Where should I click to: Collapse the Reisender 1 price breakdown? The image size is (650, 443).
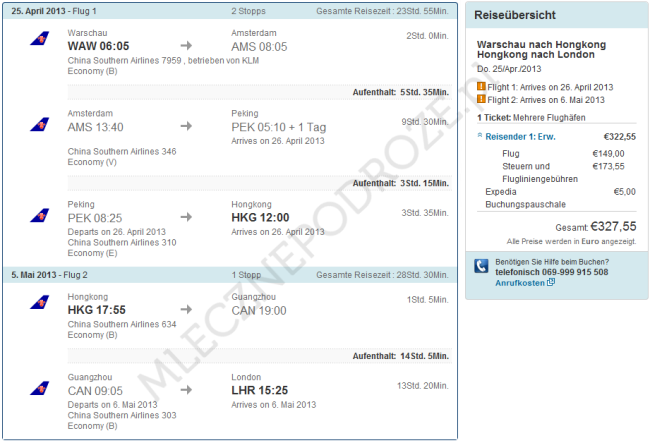coord(480,136)
